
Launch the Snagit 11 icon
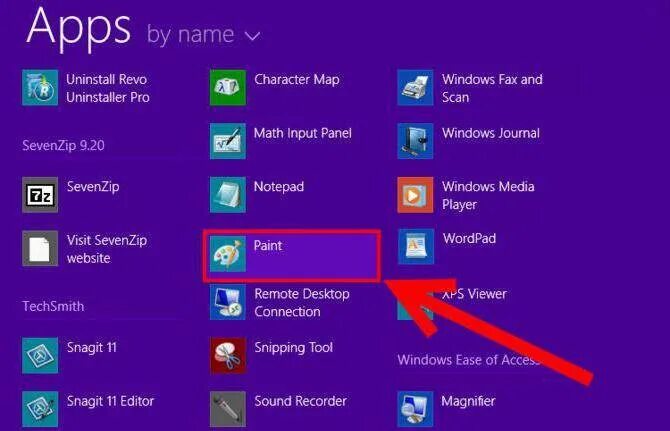(x=40, y=355)
